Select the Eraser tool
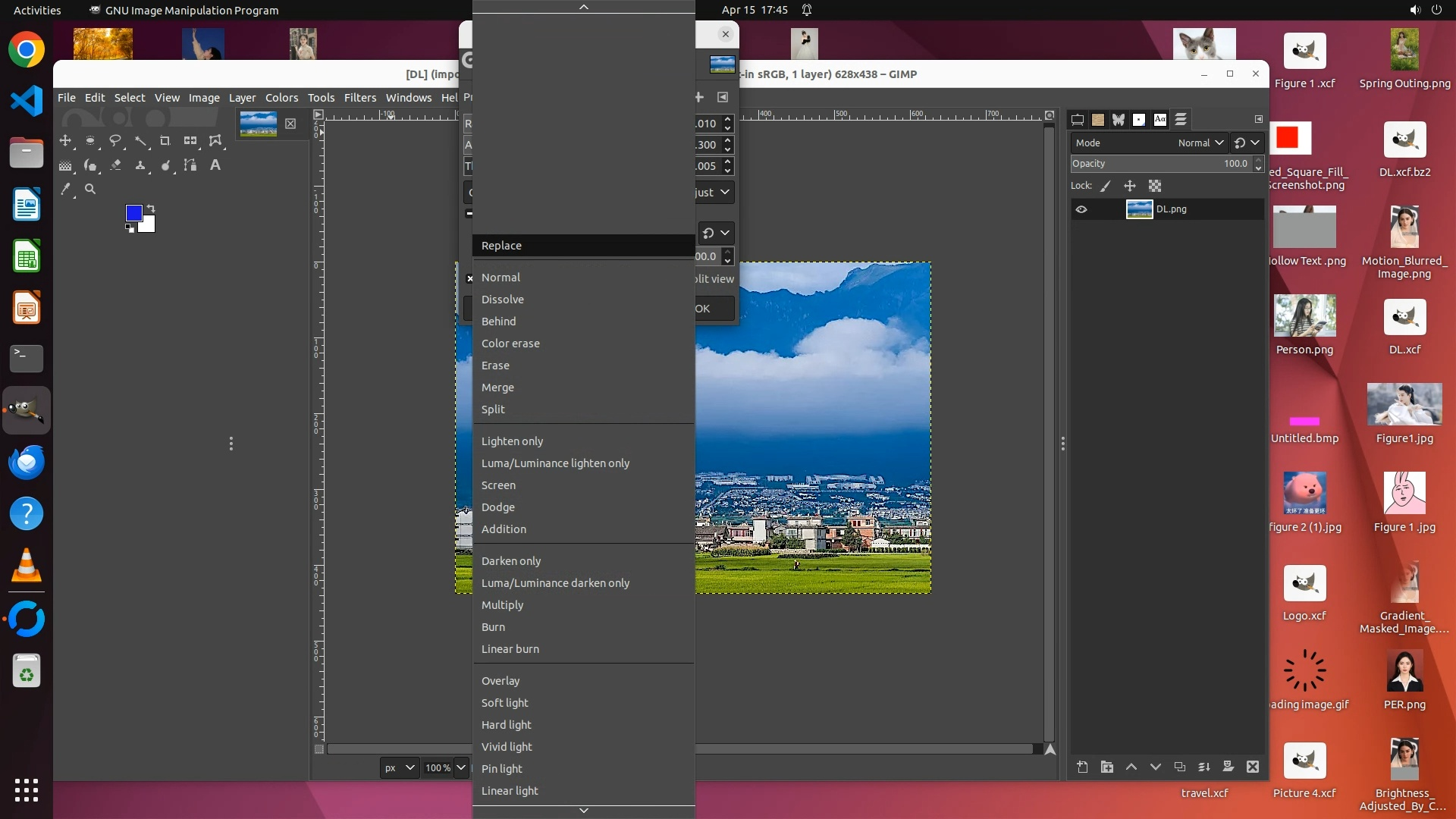This screenshot has height=819, width=1456. [115, 165]
